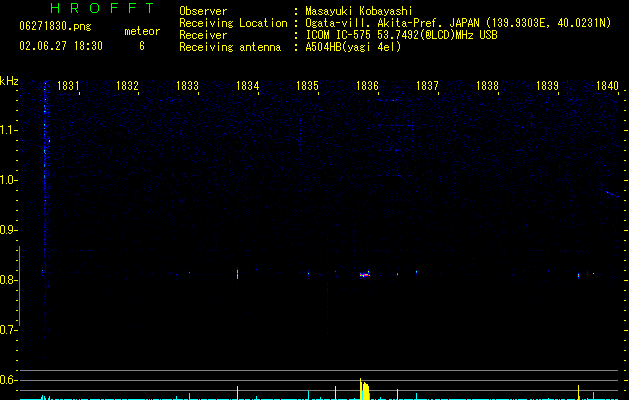Click the 0.7 kHz axis label

[x=8, y=330]
